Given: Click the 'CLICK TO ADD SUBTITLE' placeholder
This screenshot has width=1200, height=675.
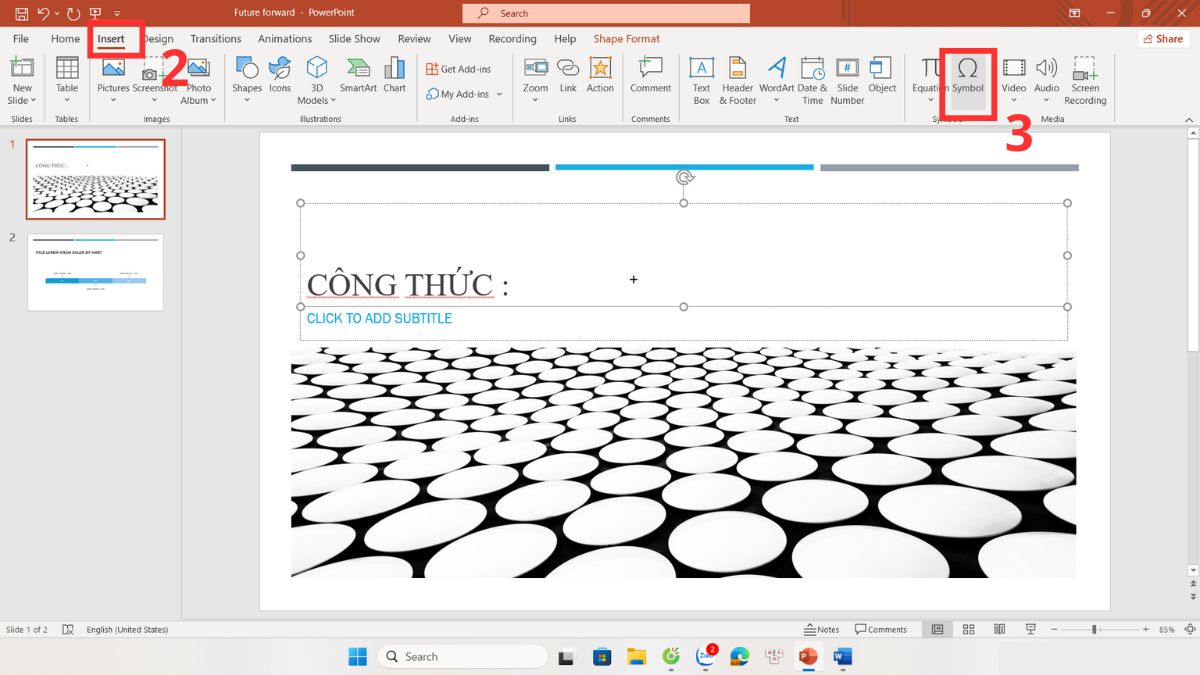Looking at the screenshot, I should pos(379,318).
